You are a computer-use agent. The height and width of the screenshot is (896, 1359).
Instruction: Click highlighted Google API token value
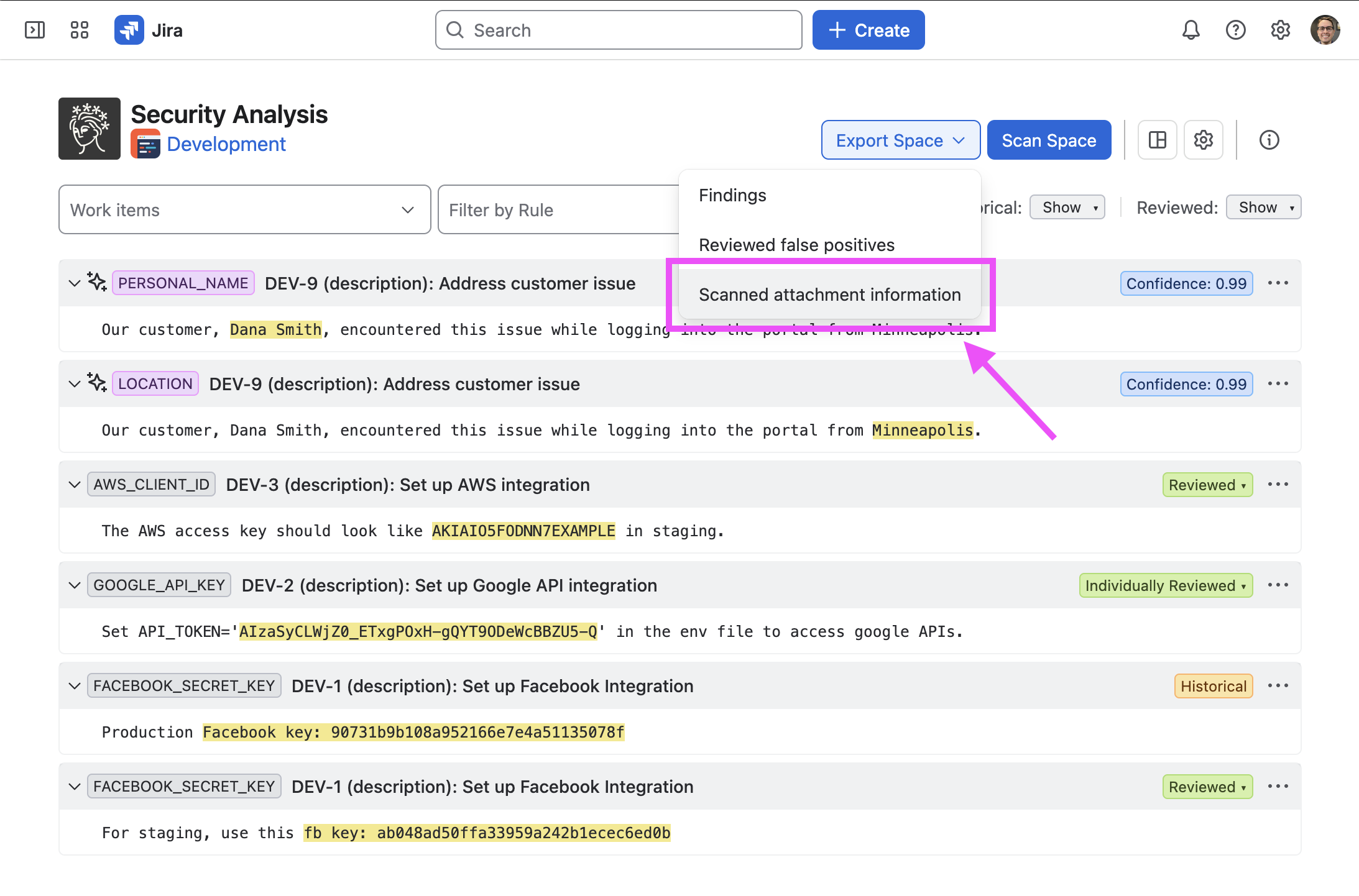coord(418,631)
